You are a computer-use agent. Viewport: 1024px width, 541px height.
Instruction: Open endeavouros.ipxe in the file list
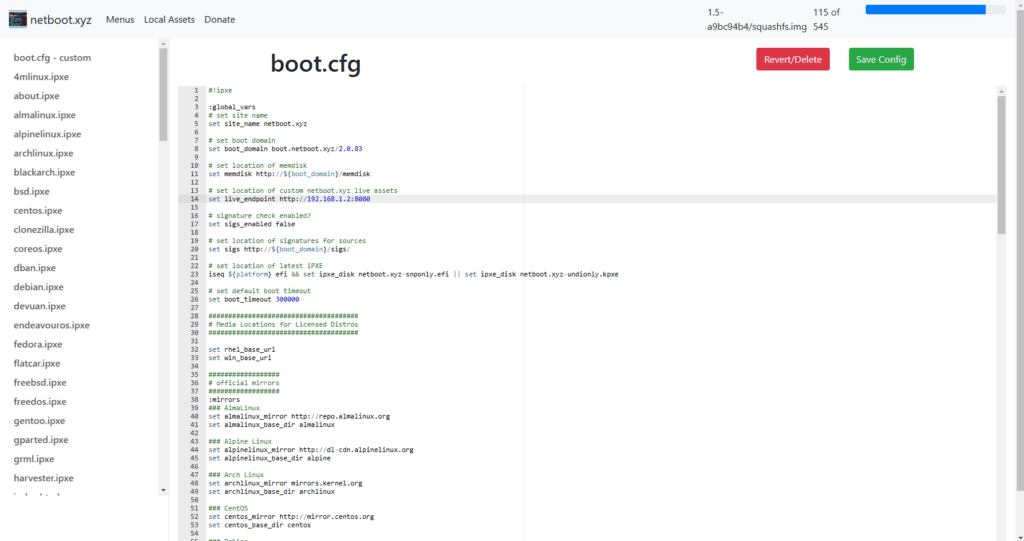52,325
